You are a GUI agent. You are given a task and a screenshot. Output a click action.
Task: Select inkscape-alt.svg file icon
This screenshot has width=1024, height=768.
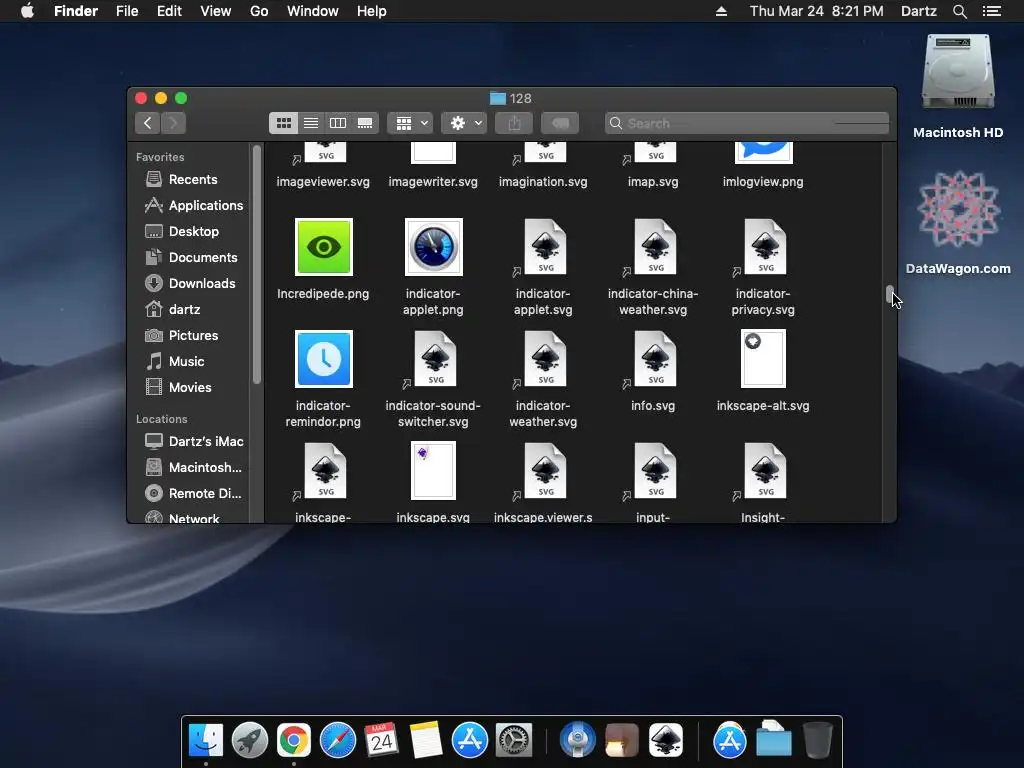coord(763,359)
